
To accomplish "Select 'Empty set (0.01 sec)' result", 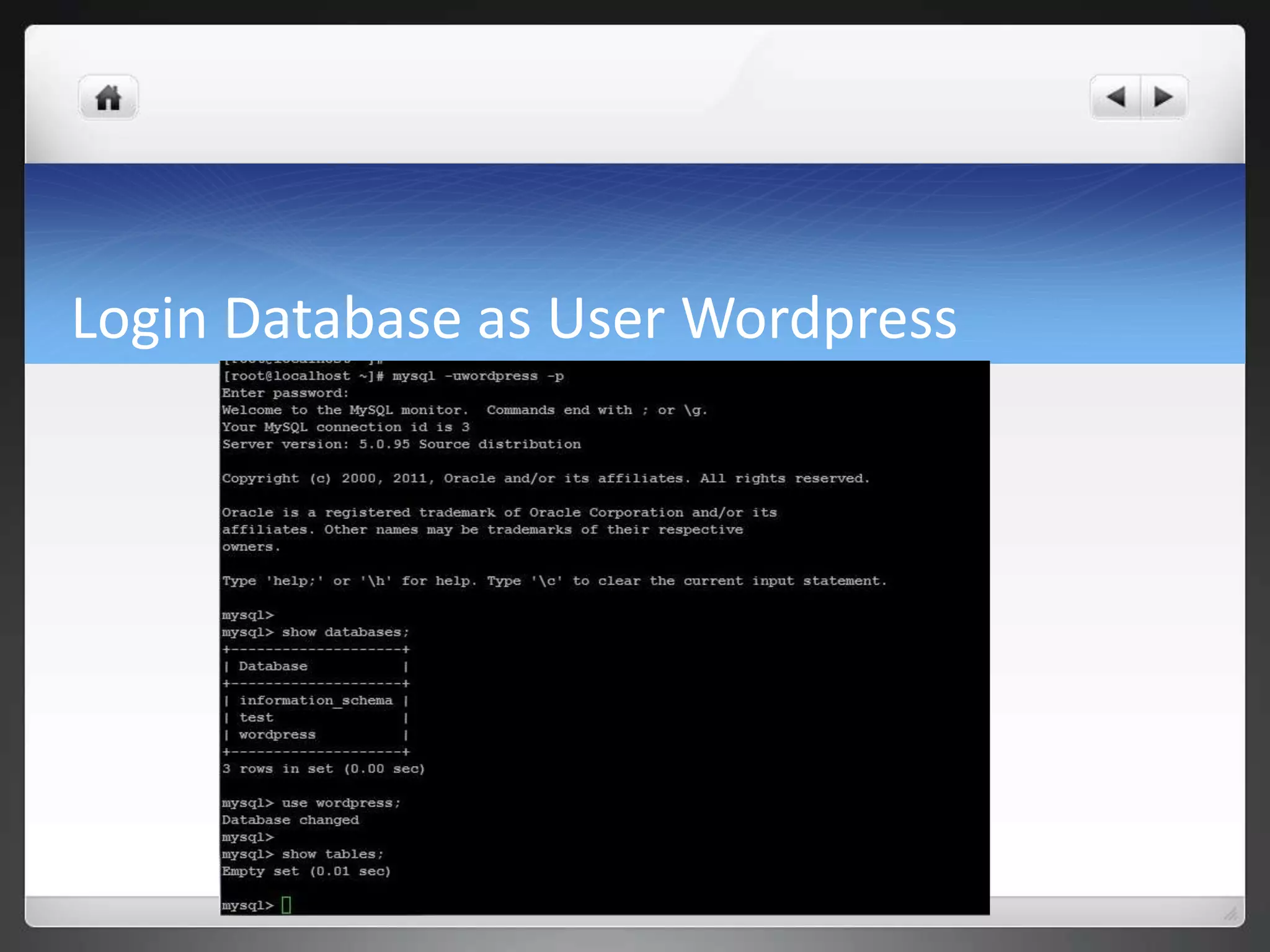I will tap(306, 871).
